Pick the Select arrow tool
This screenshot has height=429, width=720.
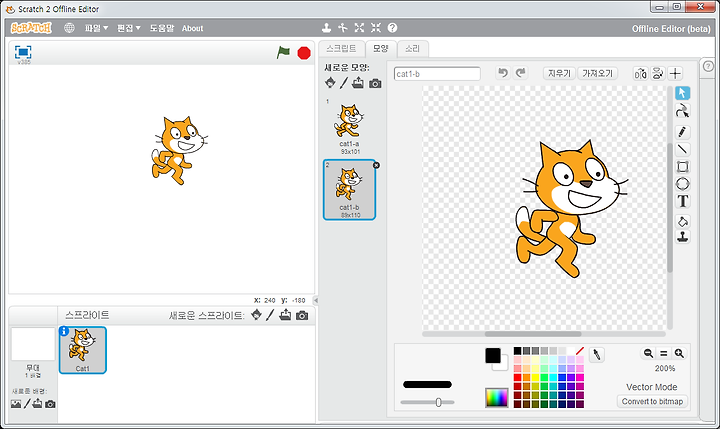pos(682,93)
